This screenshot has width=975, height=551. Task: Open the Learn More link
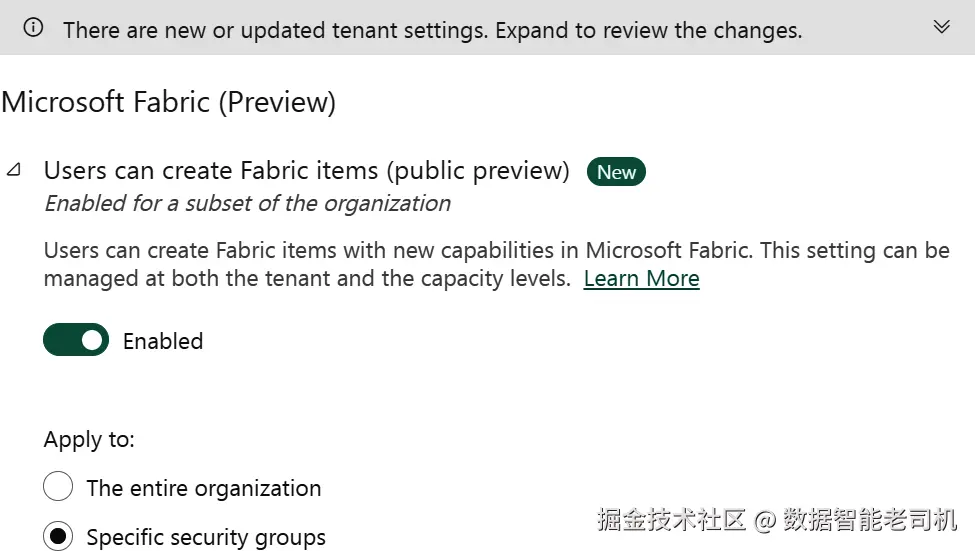click(x=641, y=279)
